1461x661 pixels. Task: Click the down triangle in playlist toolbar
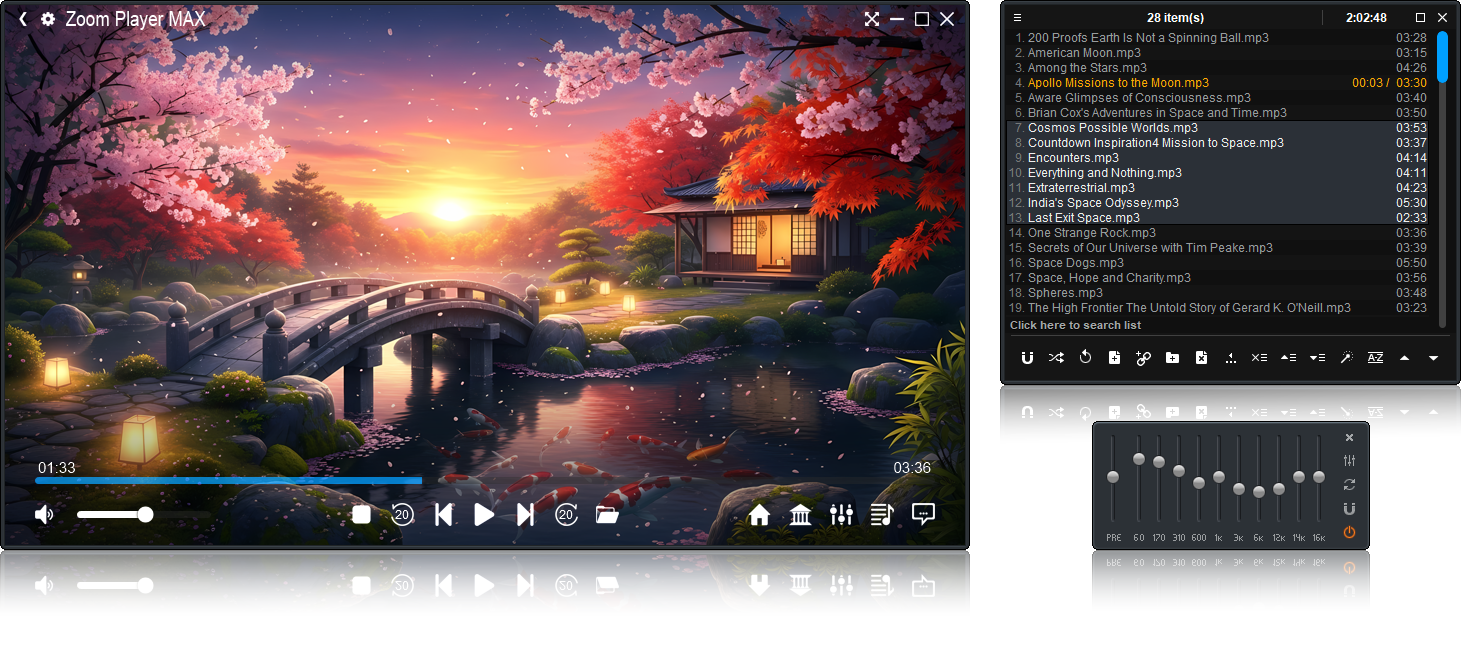tap(1433, 358)
